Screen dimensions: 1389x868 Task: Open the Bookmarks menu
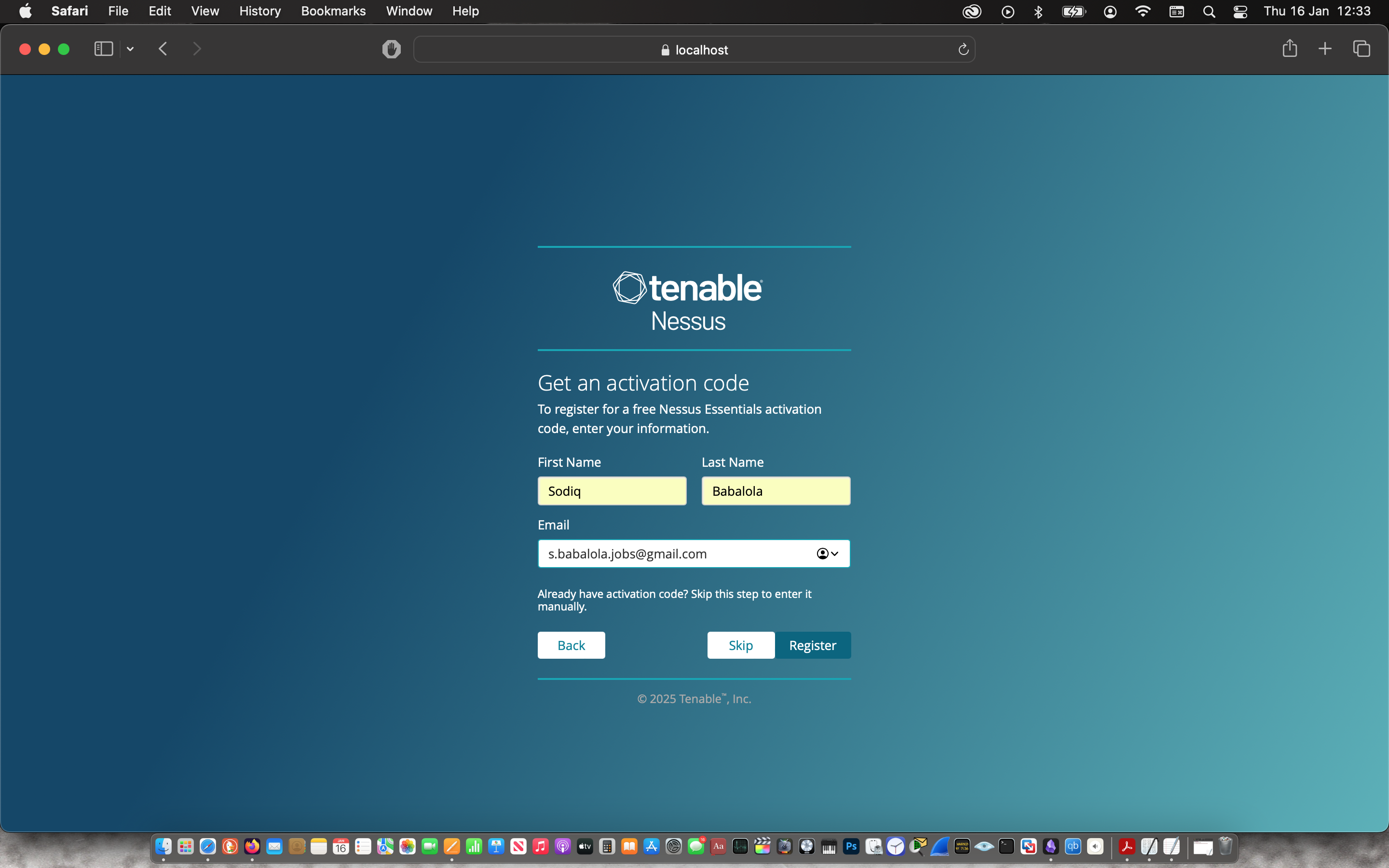point(333,12)
